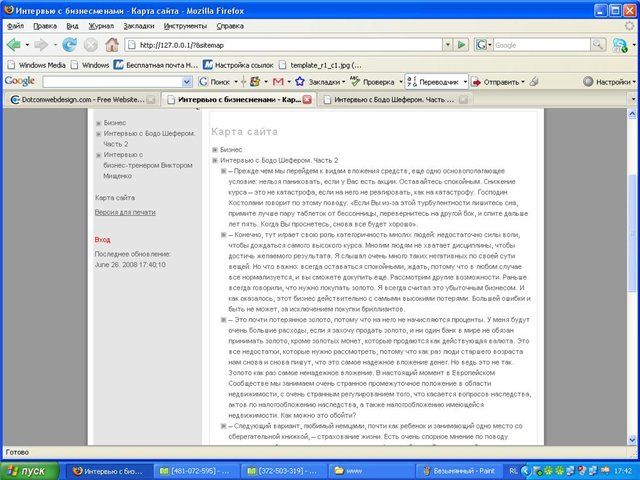
Task: Click the Google toolbar search input
Action: pyautogui.click(x=112, y=82)
